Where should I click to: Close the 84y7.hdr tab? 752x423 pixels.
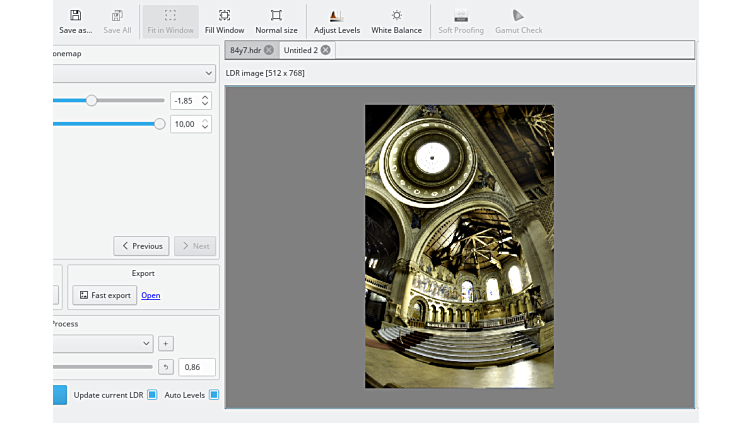click(269, 50)
